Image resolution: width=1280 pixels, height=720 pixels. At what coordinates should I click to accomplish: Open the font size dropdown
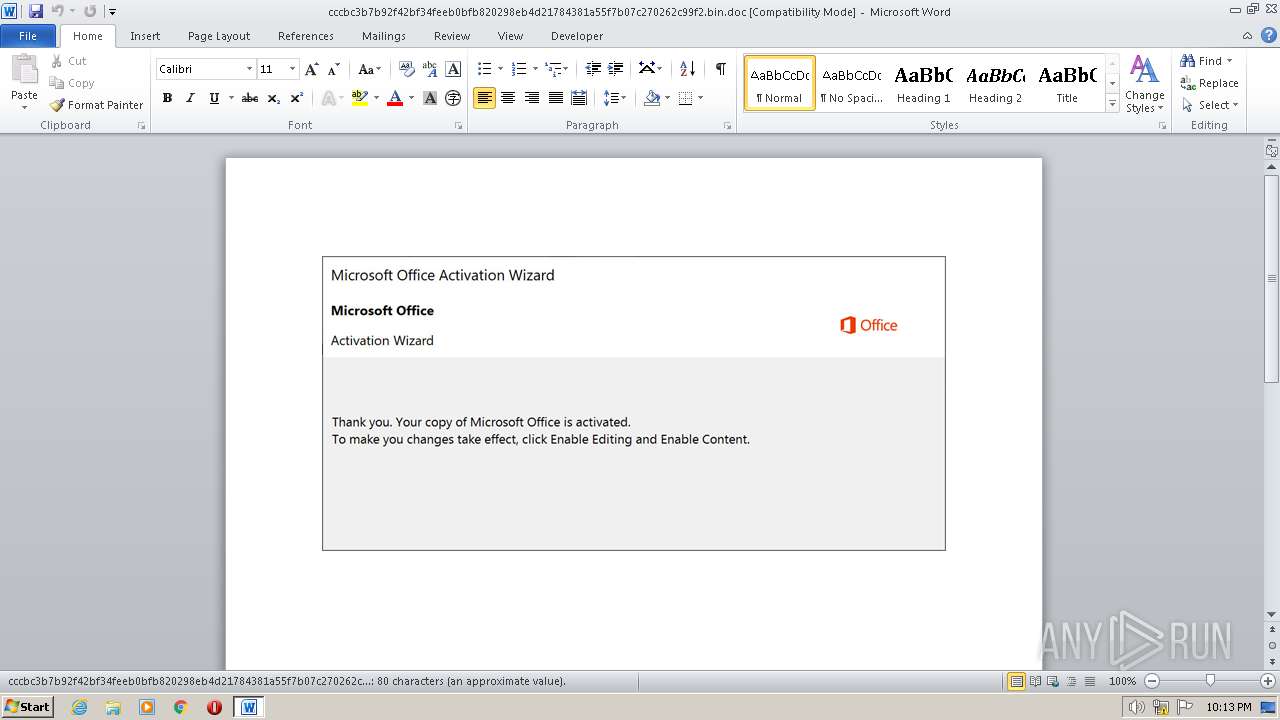click(x=292, y=69)
